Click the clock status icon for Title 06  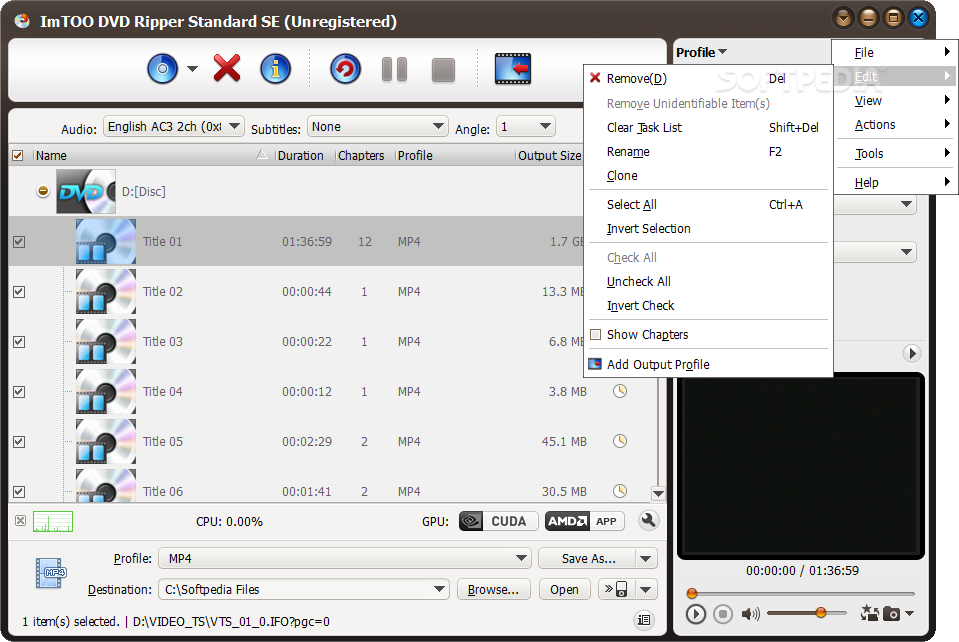(620, 490)
